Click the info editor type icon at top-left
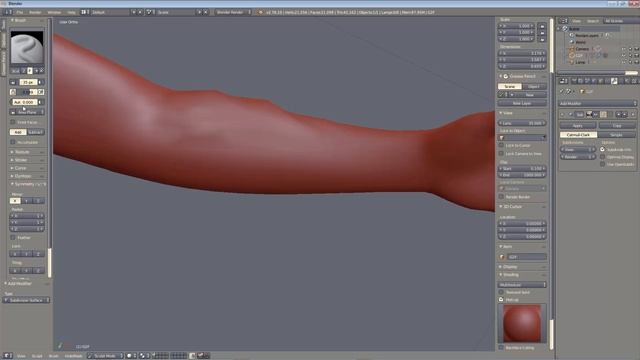Screen dimensions: 640x360 pyautogui.click(x=8, y=12)
